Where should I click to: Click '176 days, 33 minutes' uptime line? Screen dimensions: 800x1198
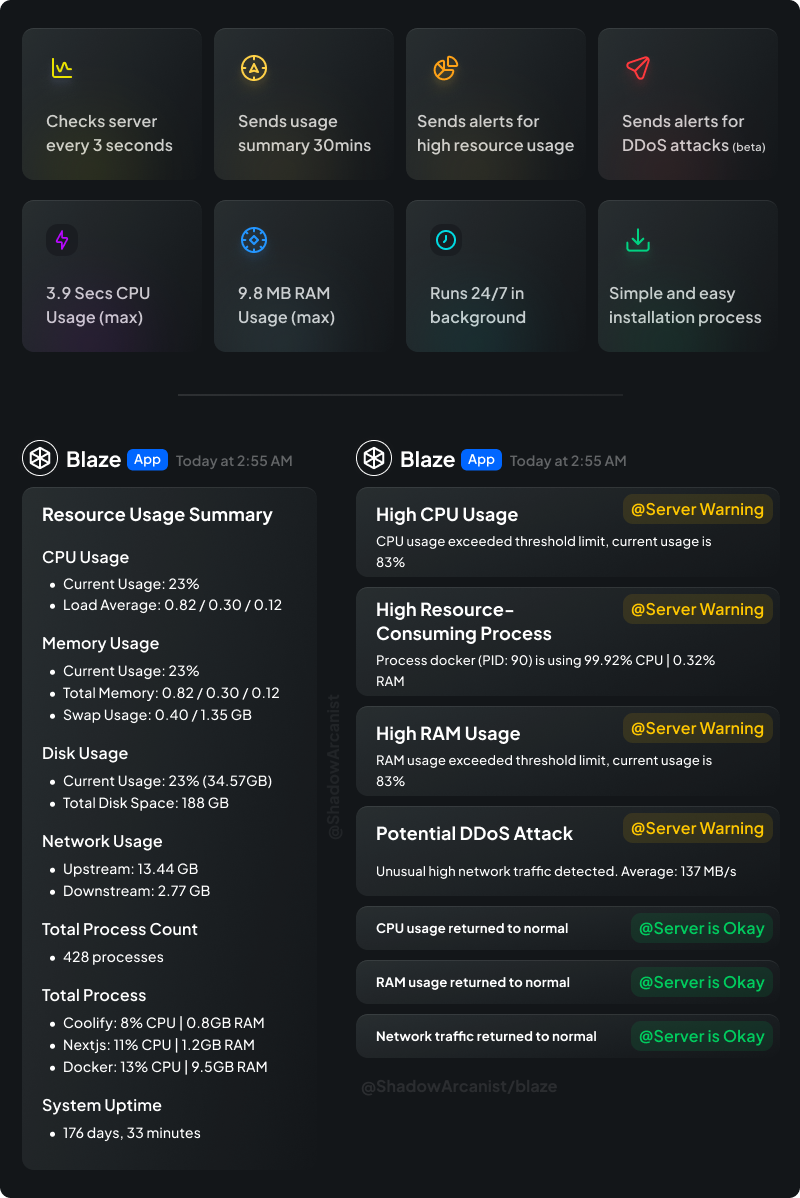pos(131,1133)
